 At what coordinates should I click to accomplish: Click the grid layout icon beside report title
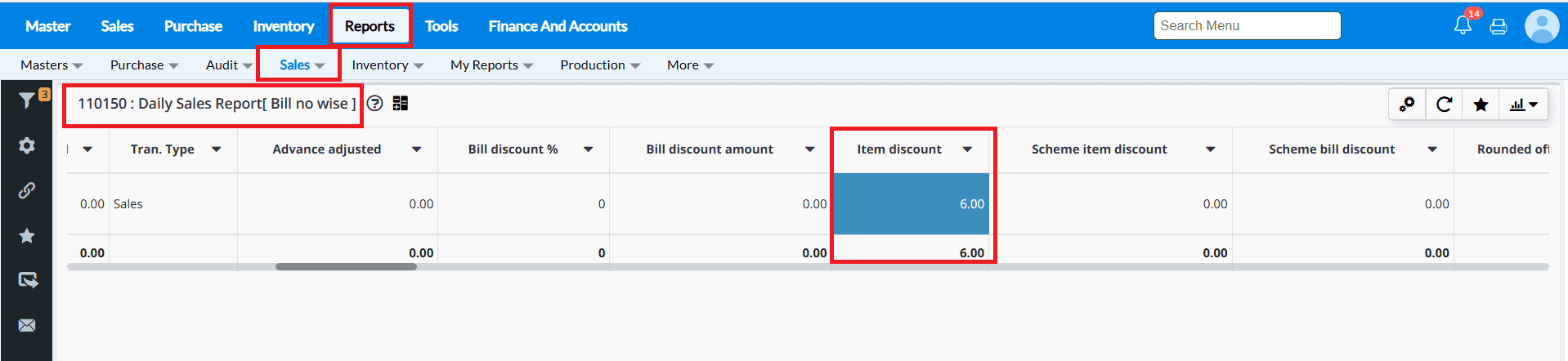coord(401,104)
